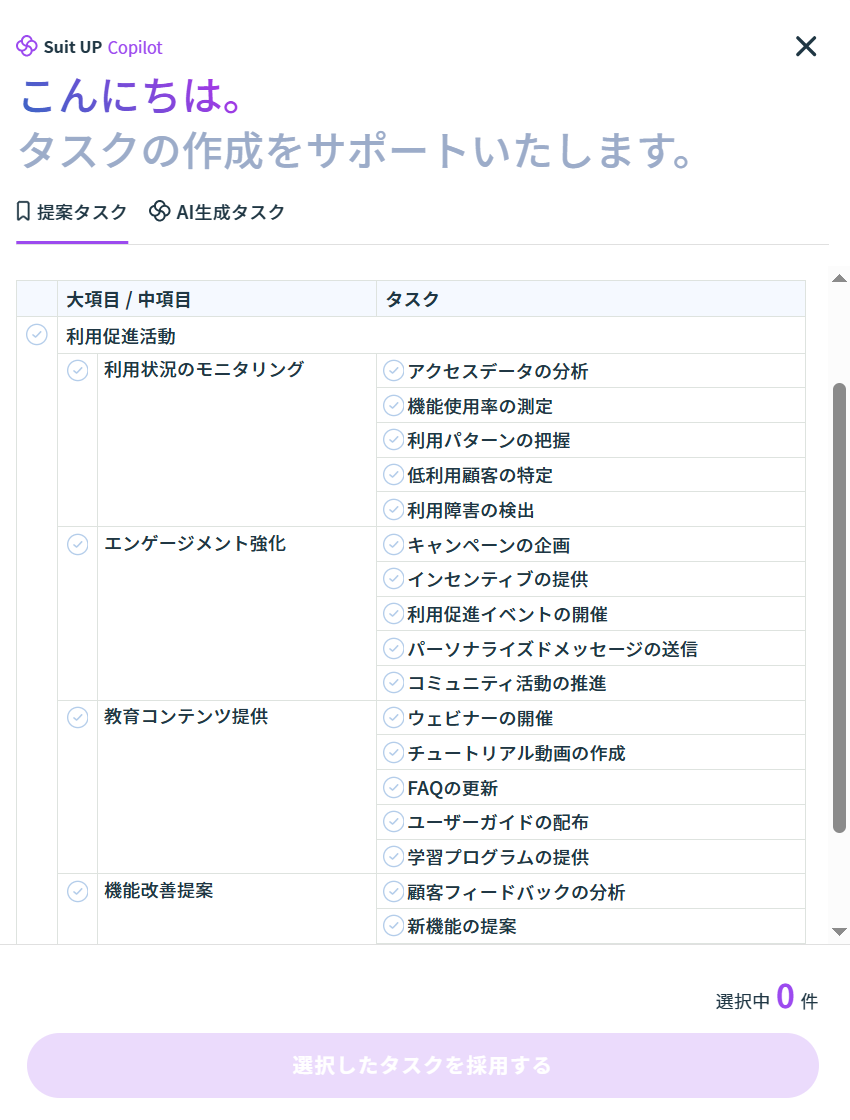Screen dimensions: 850x1120
Task: Click the scrollbar down arrow
Action: [x=840, y=932]
